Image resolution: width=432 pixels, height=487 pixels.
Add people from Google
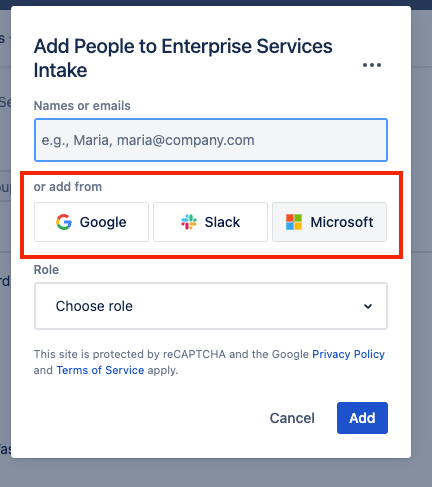tap(91, 222)
